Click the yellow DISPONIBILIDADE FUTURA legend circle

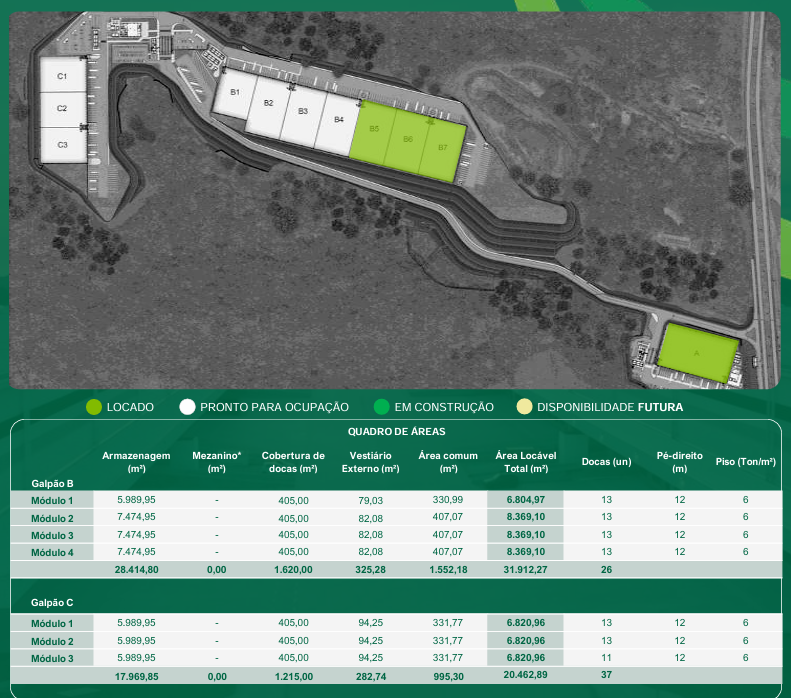[524, 407]
